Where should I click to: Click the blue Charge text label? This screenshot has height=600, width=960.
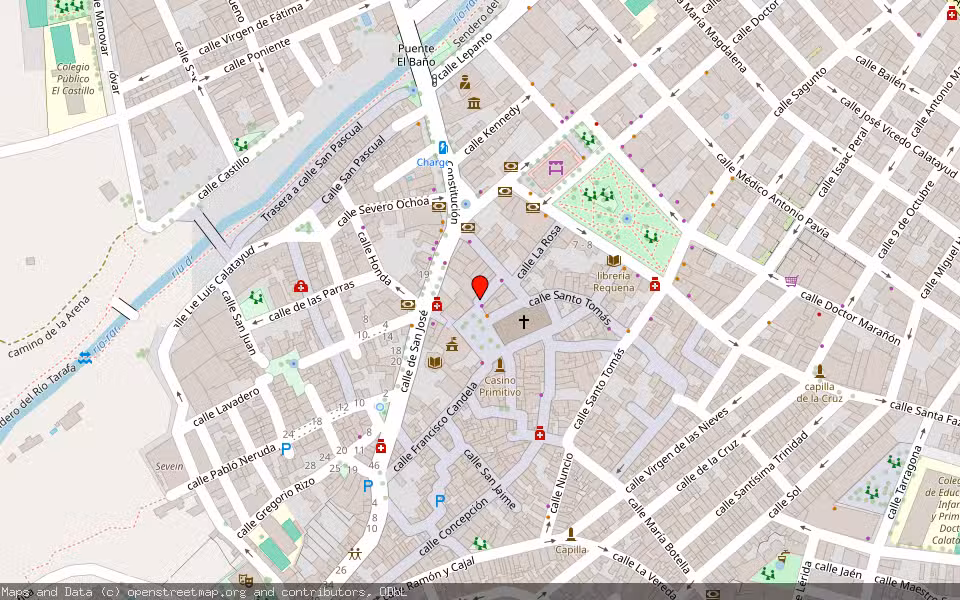pos(431,162)
